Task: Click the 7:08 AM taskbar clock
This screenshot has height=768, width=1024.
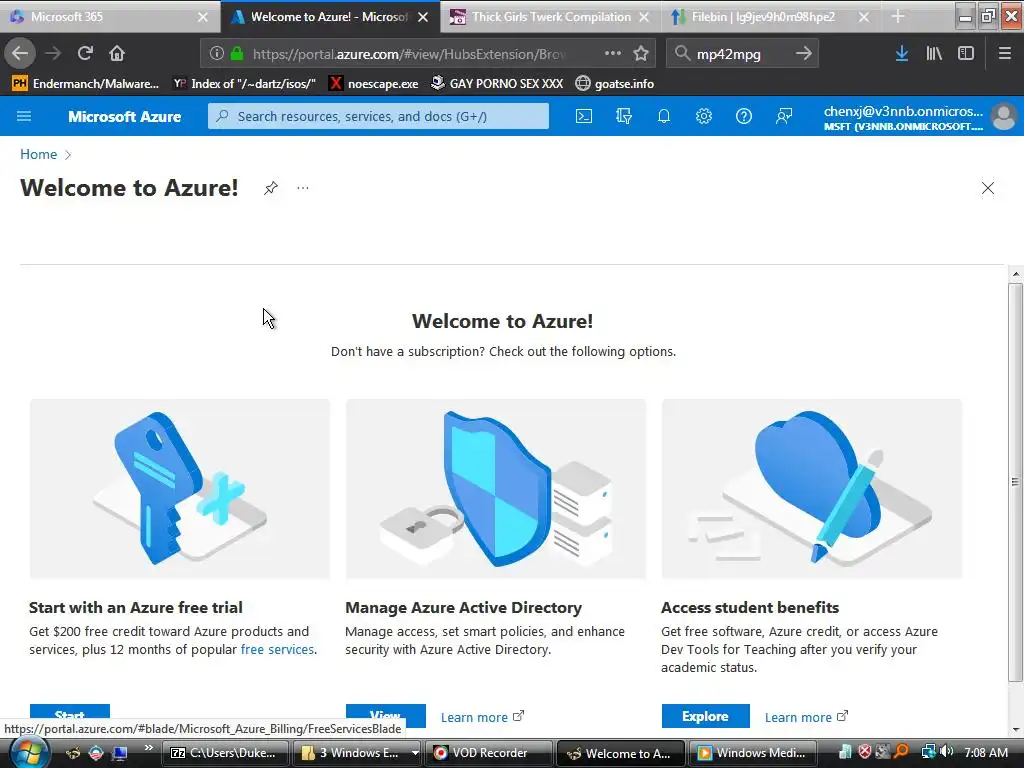Action: click(x=986, y=752)
